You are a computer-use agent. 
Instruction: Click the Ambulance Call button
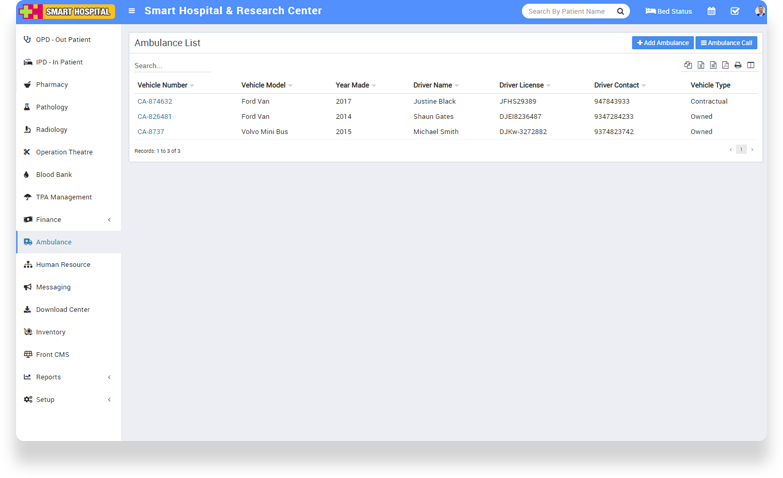point(726,43)
